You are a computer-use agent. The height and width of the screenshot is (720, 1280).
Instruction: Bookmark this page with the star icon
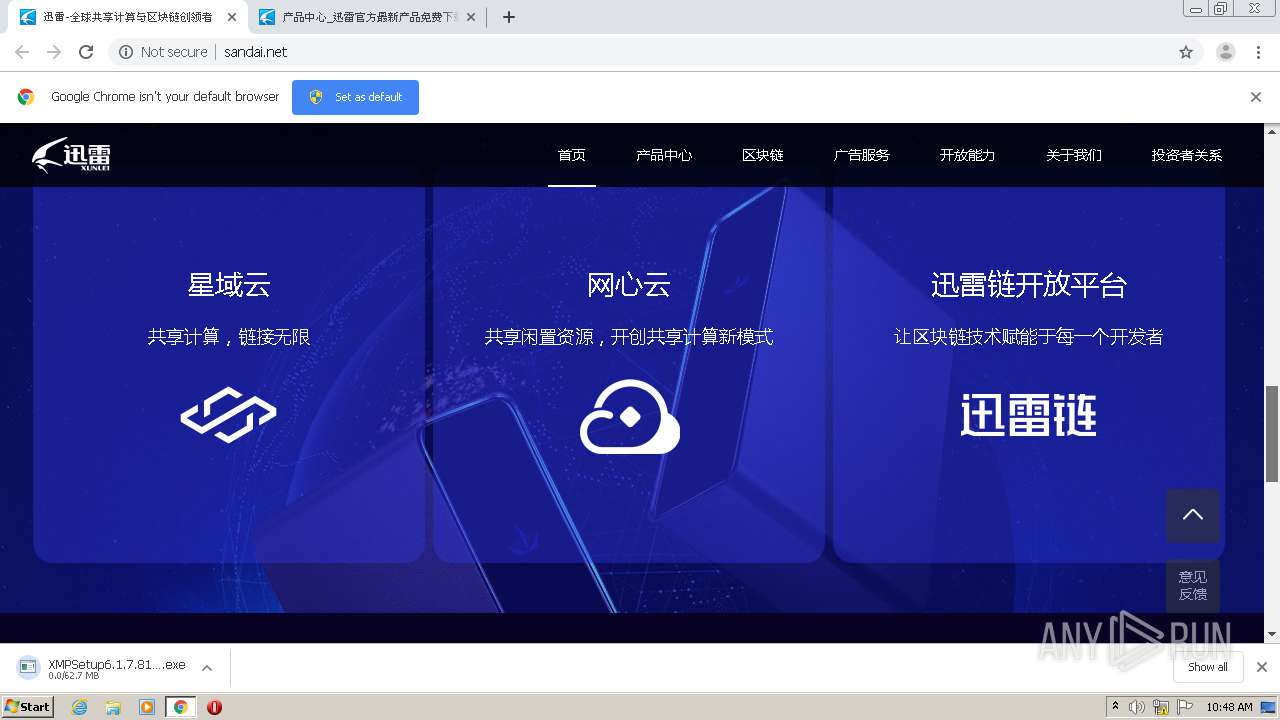click(x=1186, y=52)
